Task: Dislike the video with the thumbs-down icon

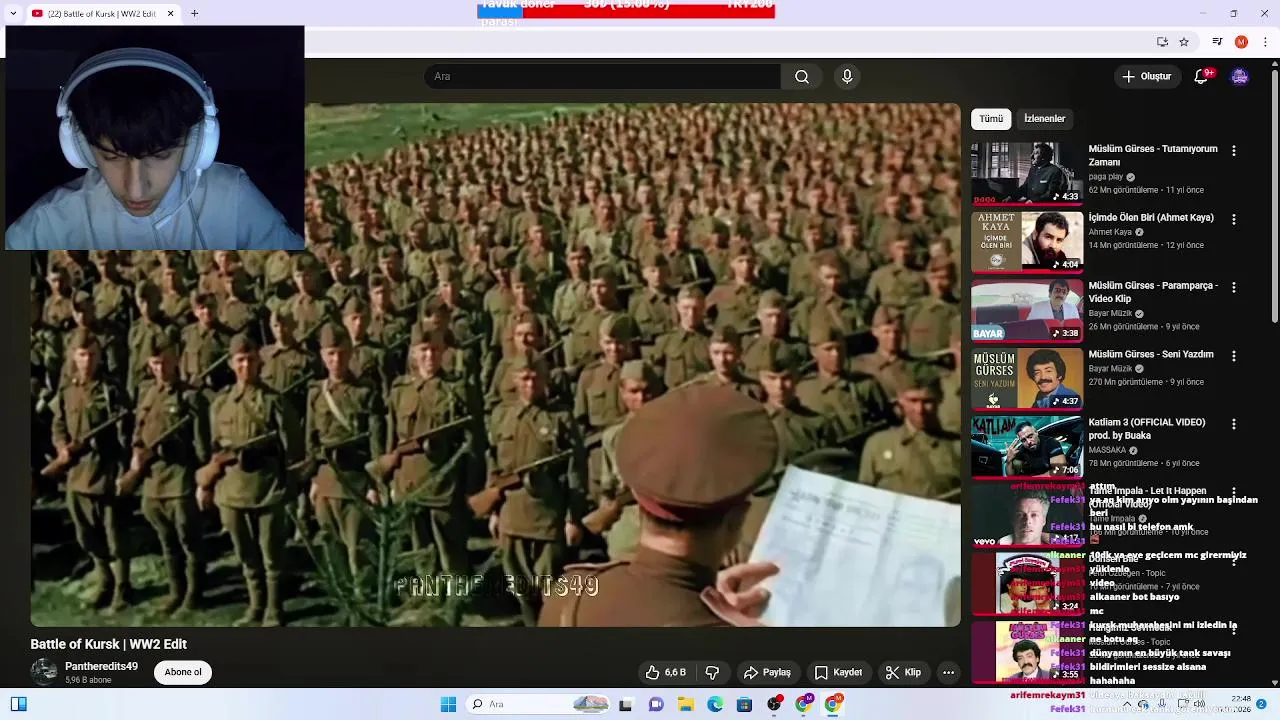Action: pos(713,672)
